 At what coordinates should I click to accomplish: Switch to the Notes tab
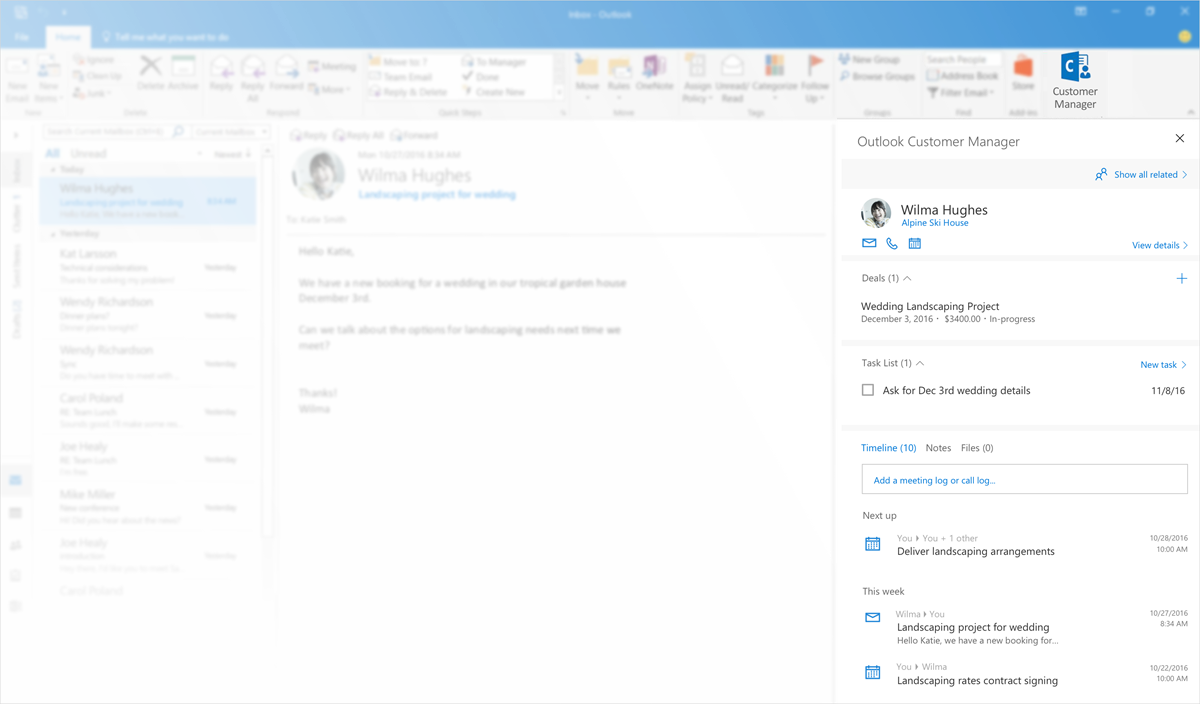click(938, 447)
